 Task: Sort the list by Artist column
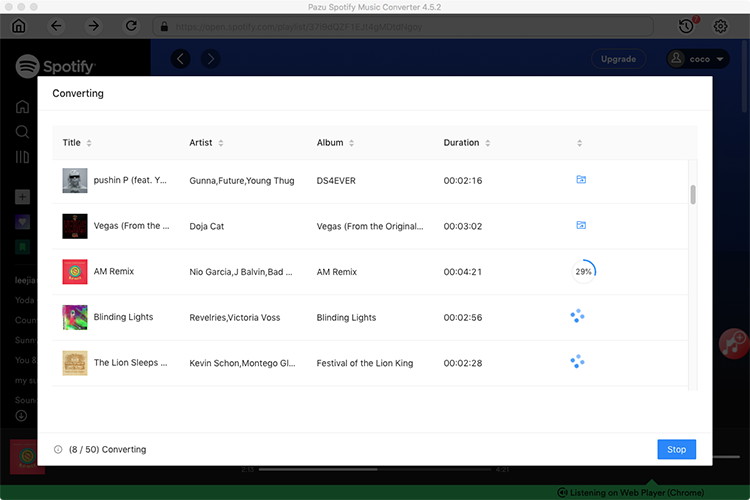220,143
